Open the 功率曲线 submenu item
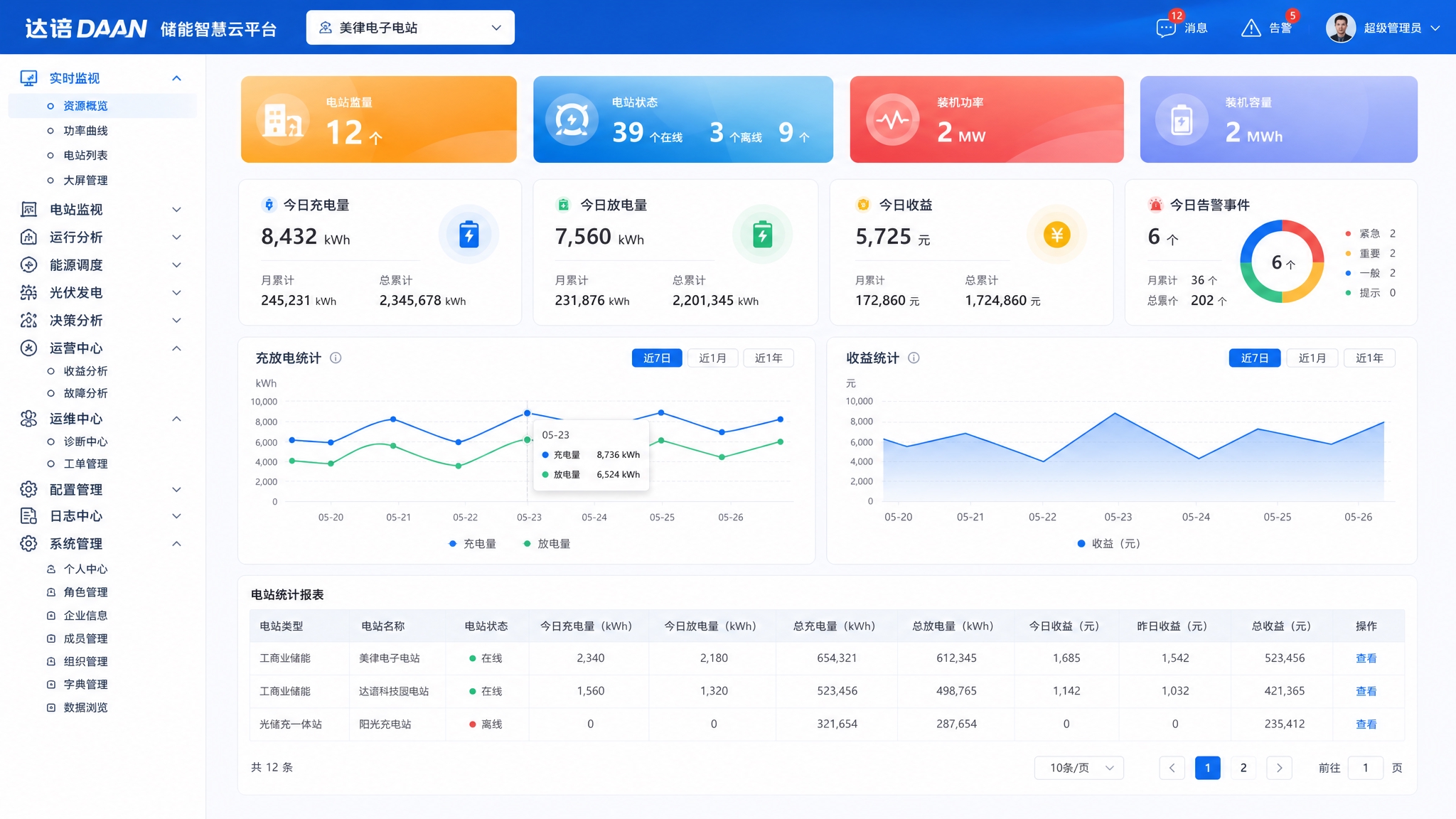Screen dimensions: 1456x819 85,131
